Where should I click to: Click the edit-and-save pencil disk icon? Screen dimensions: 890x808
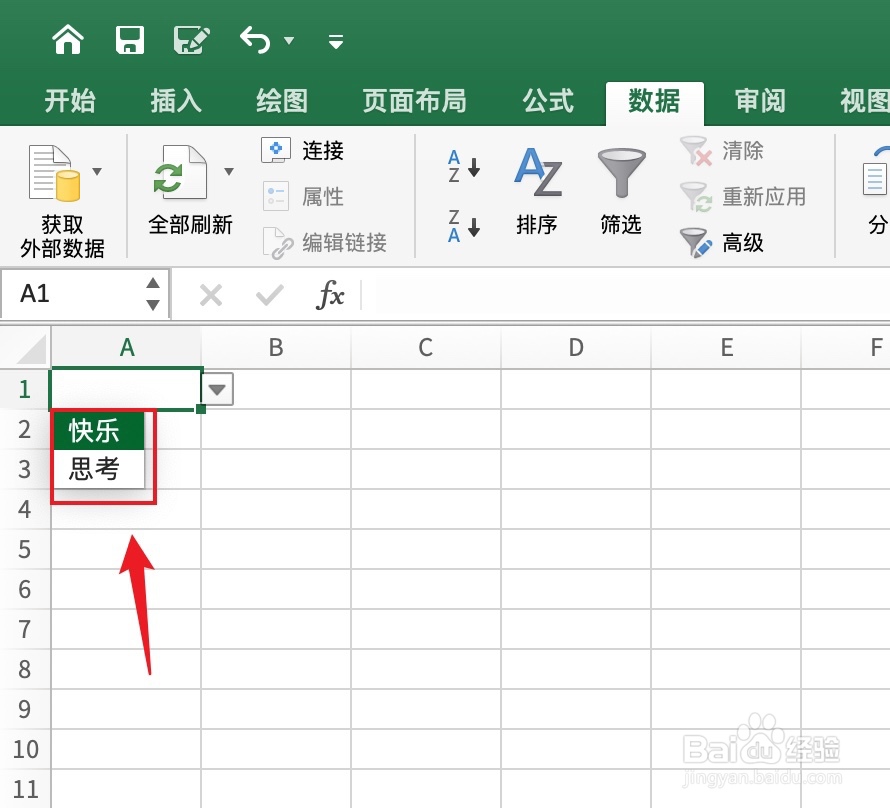pyautogui.click(x=191, y=40)
